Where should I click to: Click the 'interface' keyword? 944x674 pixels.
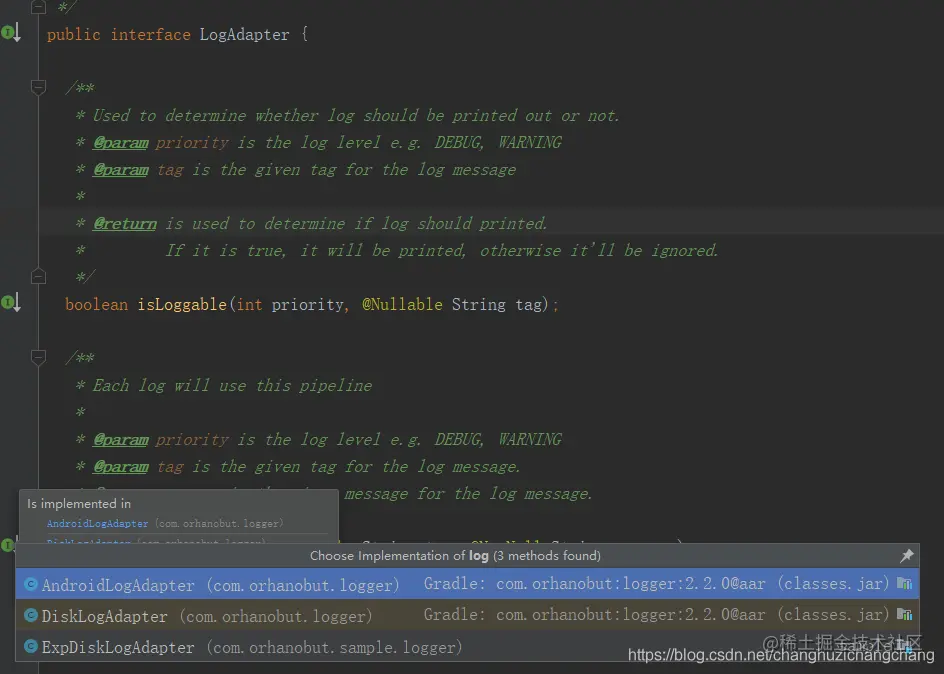pyautogui.click(x=151, y=35)
